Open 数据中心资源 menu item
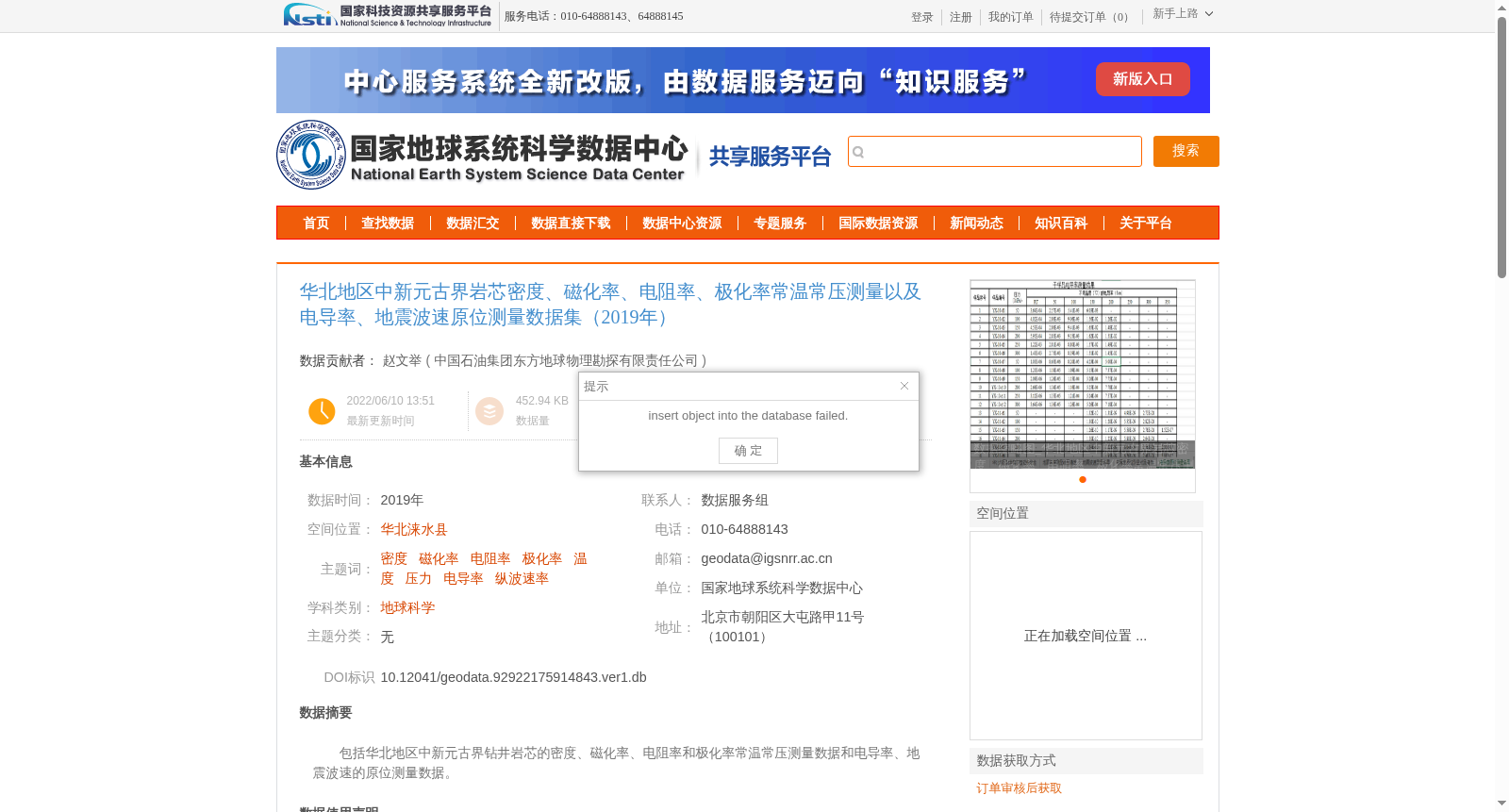The image size is (1509, 812). click(682, 224)
